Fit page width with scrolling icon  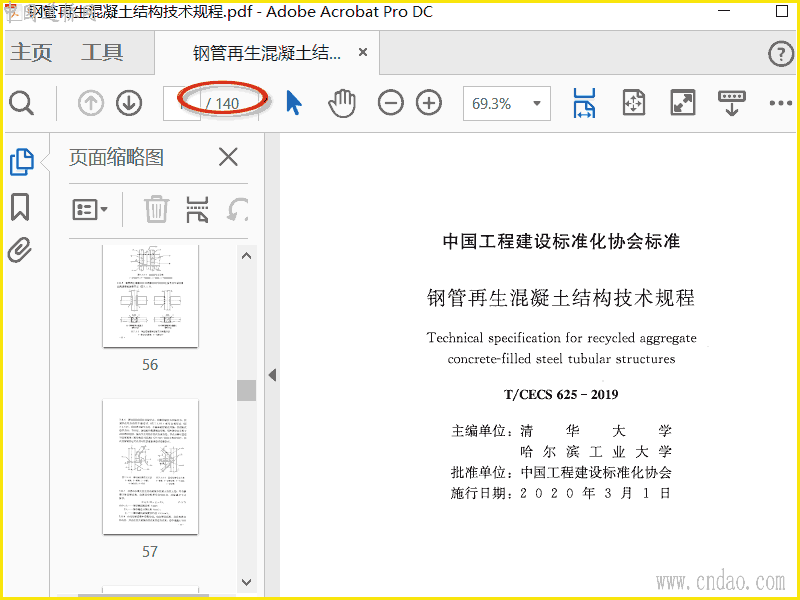[584, 103]
